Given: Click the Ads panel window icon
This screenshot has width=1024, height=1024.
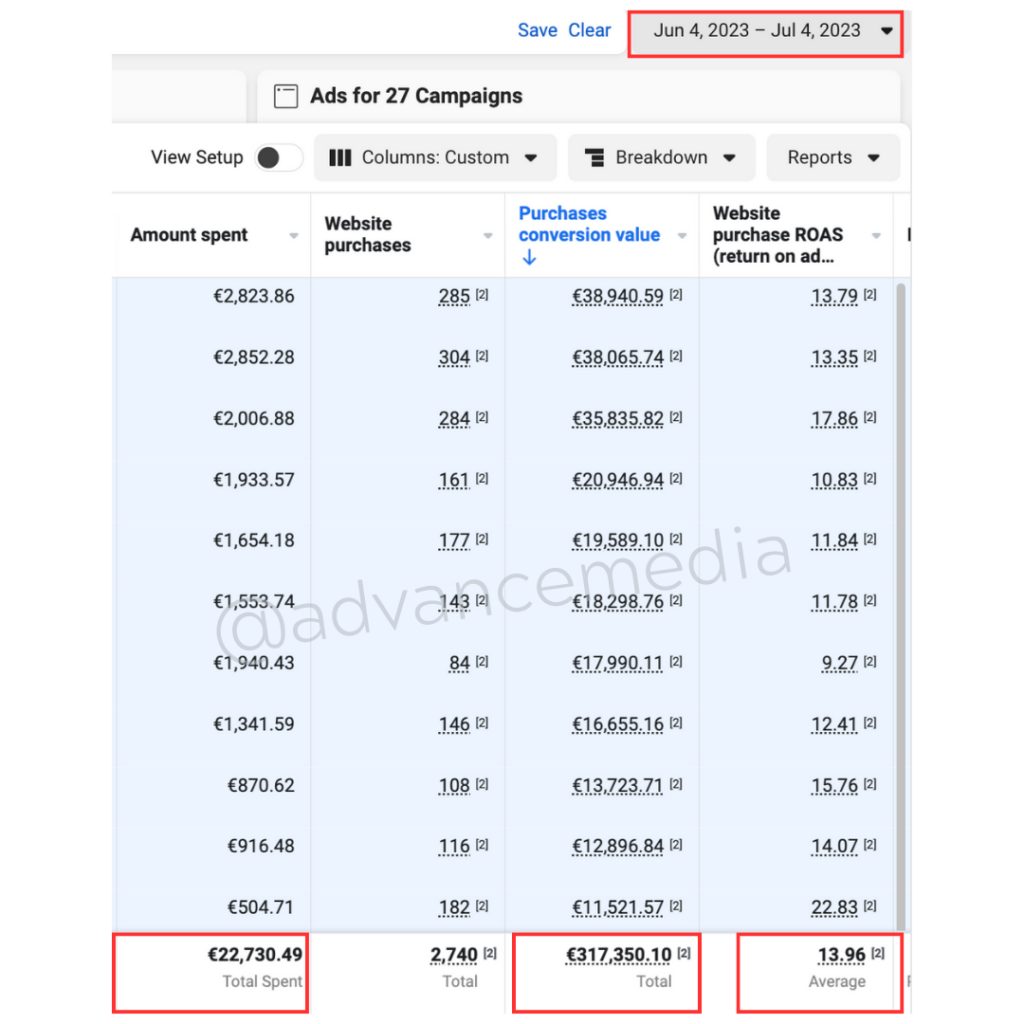Looking at the screenshot, I should (286, 97).
